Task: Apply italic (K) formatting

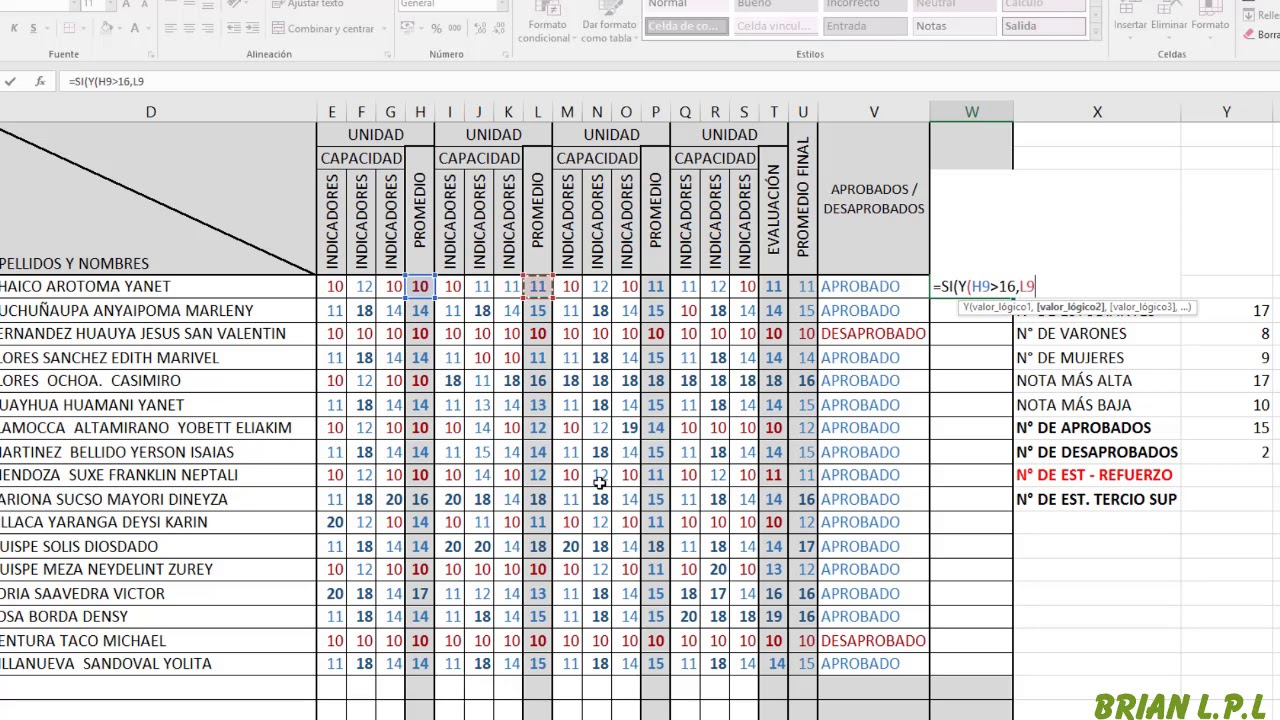Action: pos(14,28)
